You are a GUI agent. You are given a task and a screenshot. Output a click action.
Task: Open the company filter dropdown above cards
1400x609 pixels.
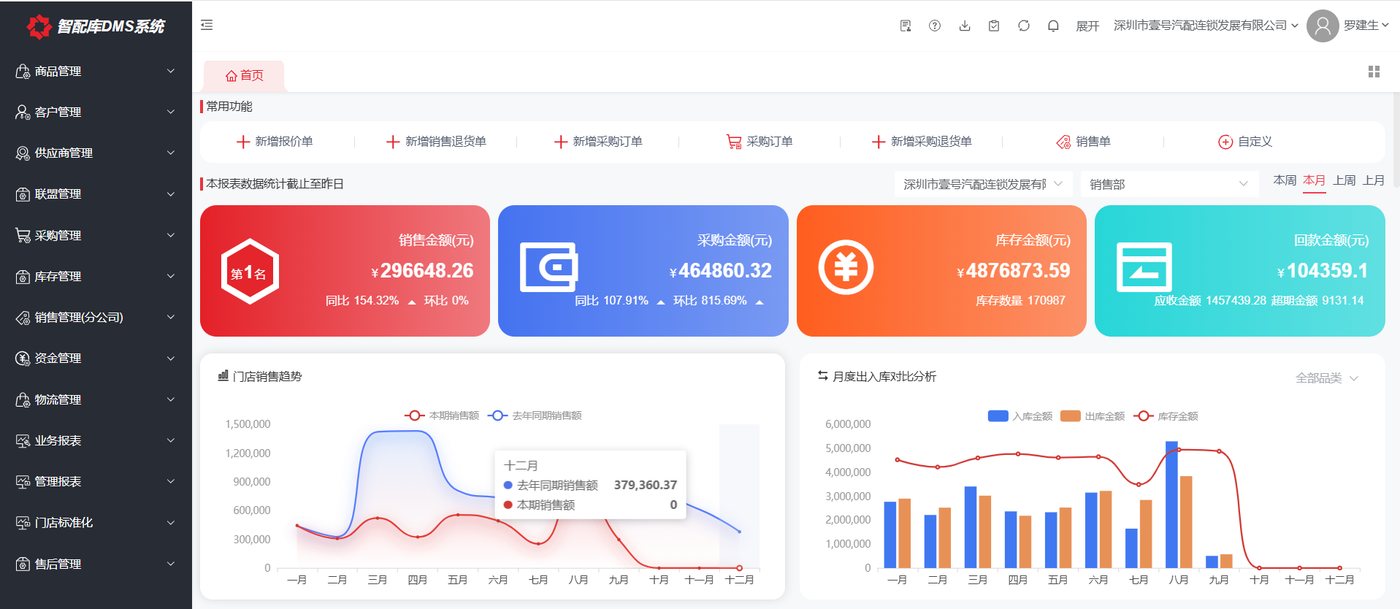point(983,184)
